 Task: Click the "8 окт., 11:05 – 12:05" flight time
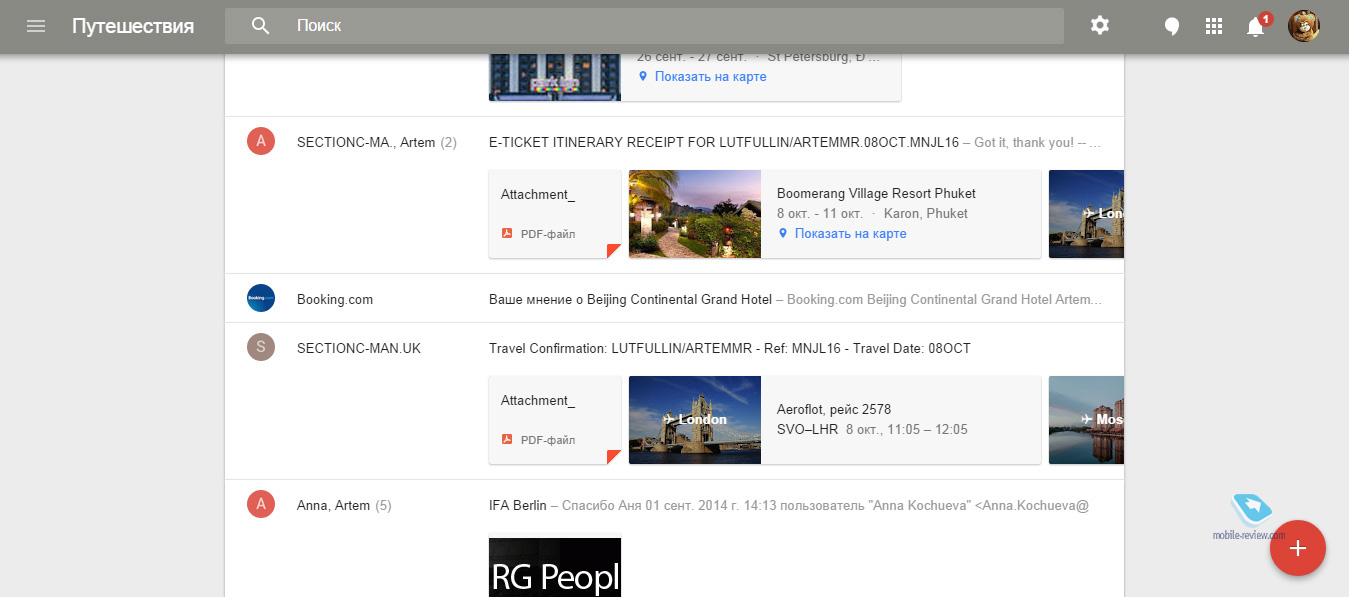click(x=907, y=430)
